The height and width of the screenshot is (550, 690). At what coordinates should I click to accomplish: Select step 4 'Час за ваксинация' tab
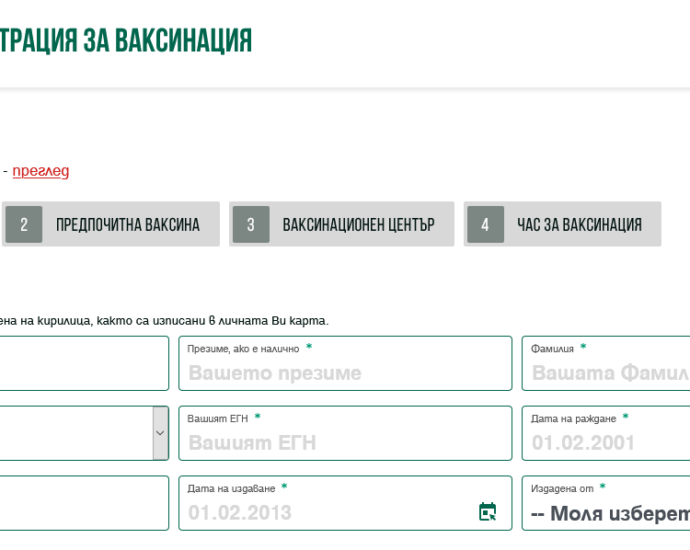click(562, 224)
